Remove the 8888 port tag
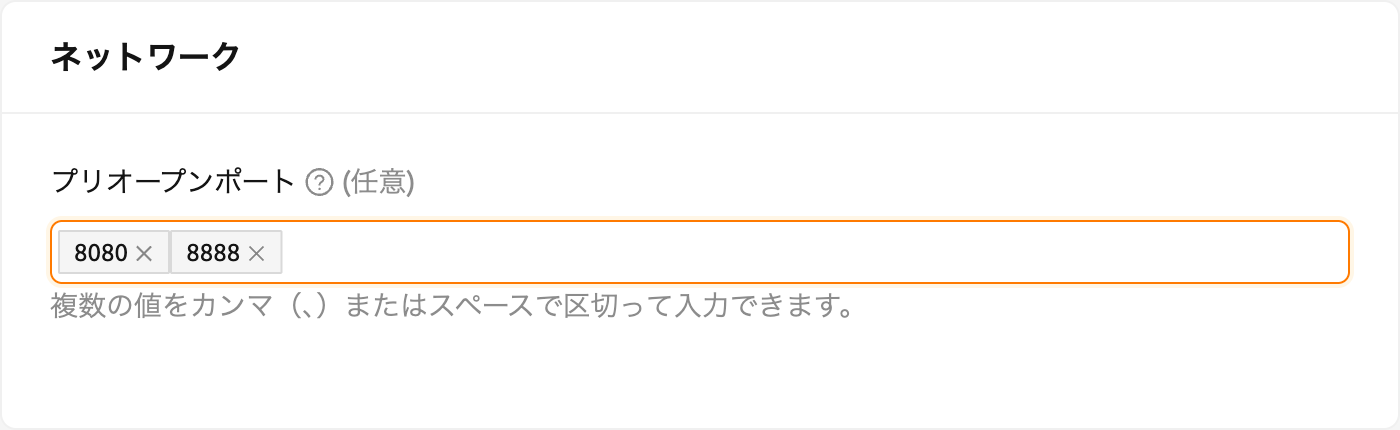The width and height of the screenshot is (1400, 430). tap(256, 254)
